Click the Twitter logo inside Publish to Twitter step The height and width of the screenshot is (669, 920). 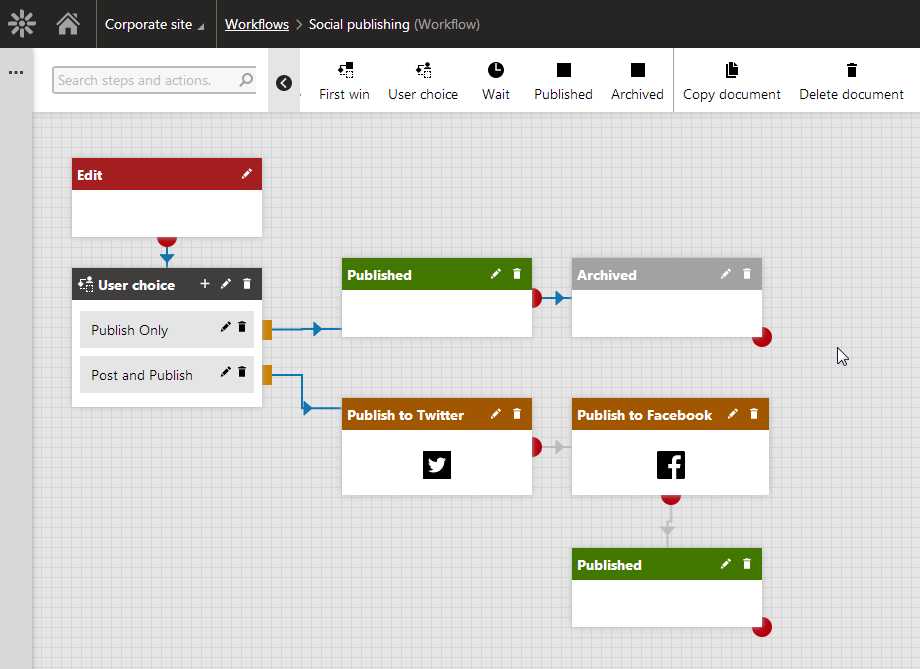coord(436,464)
